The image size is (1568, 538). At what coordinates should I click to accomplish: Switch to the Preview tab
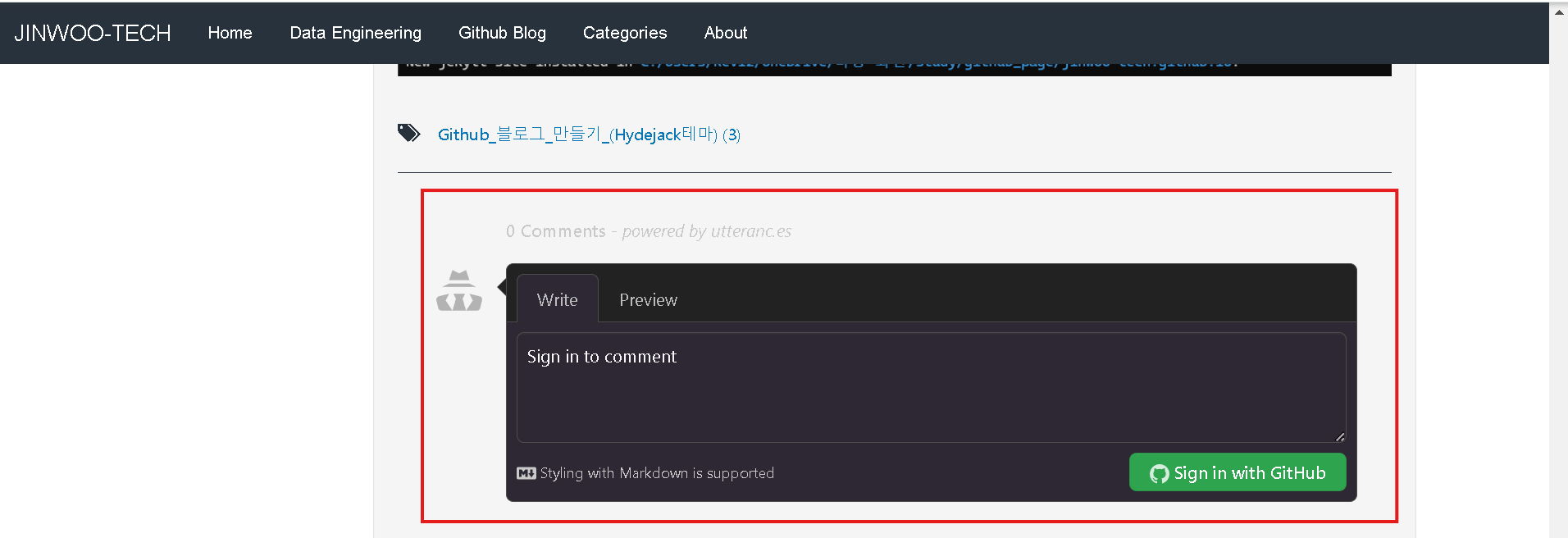click(x=648, y=300)
